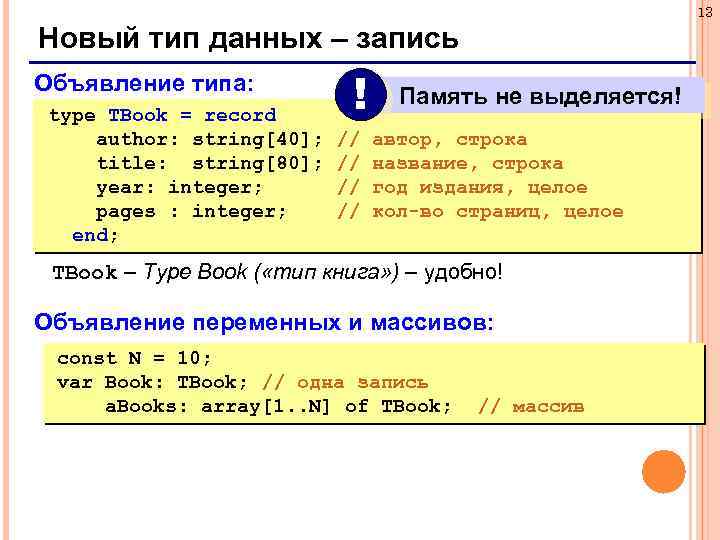Image resolution: width=720 pixels, height=540 pixels.
Task: Click the slide title "Новый тип данных – запись"
Action: [x=248, y=38]
